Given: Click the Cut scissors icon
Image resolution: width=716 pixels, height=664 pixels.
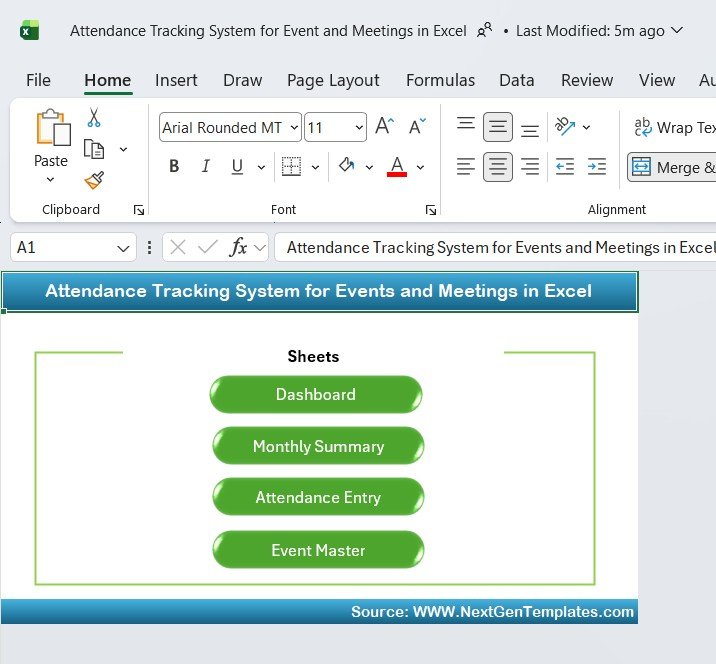Looking at the screenshot, I should [x=94, y=118].
